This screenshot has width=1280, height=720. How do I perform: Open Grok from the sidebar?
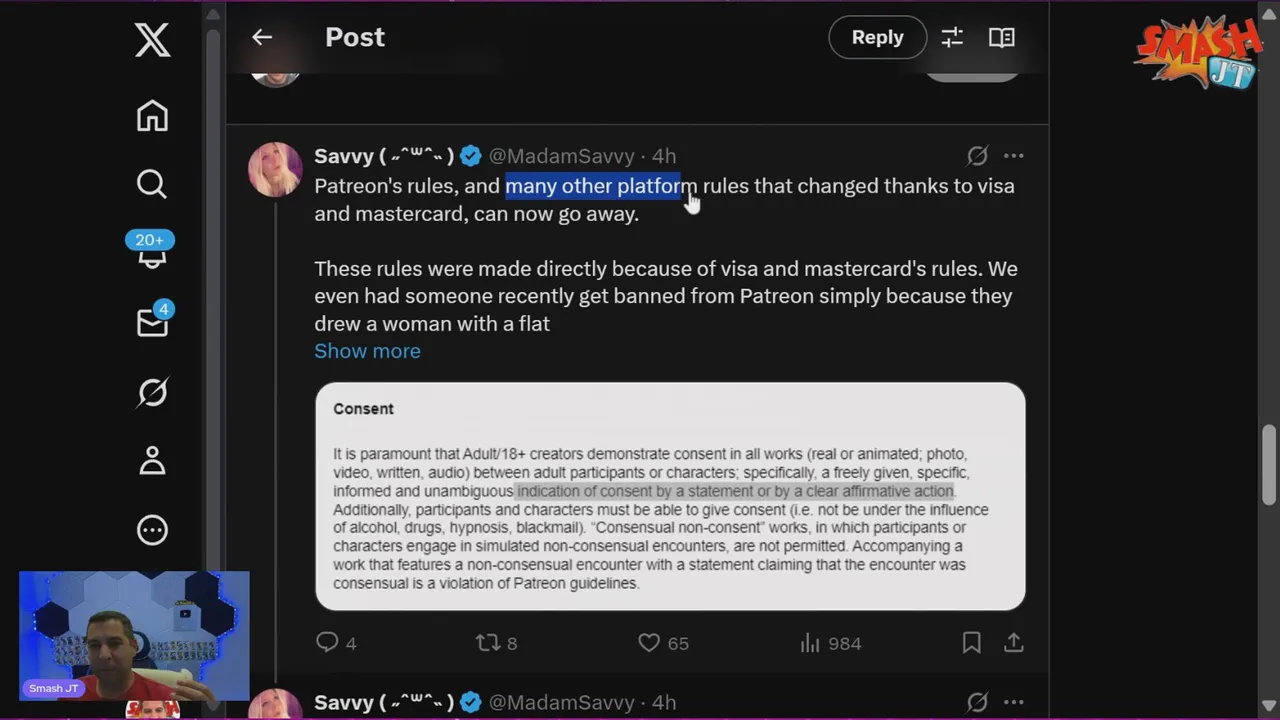tap(152, 392)
